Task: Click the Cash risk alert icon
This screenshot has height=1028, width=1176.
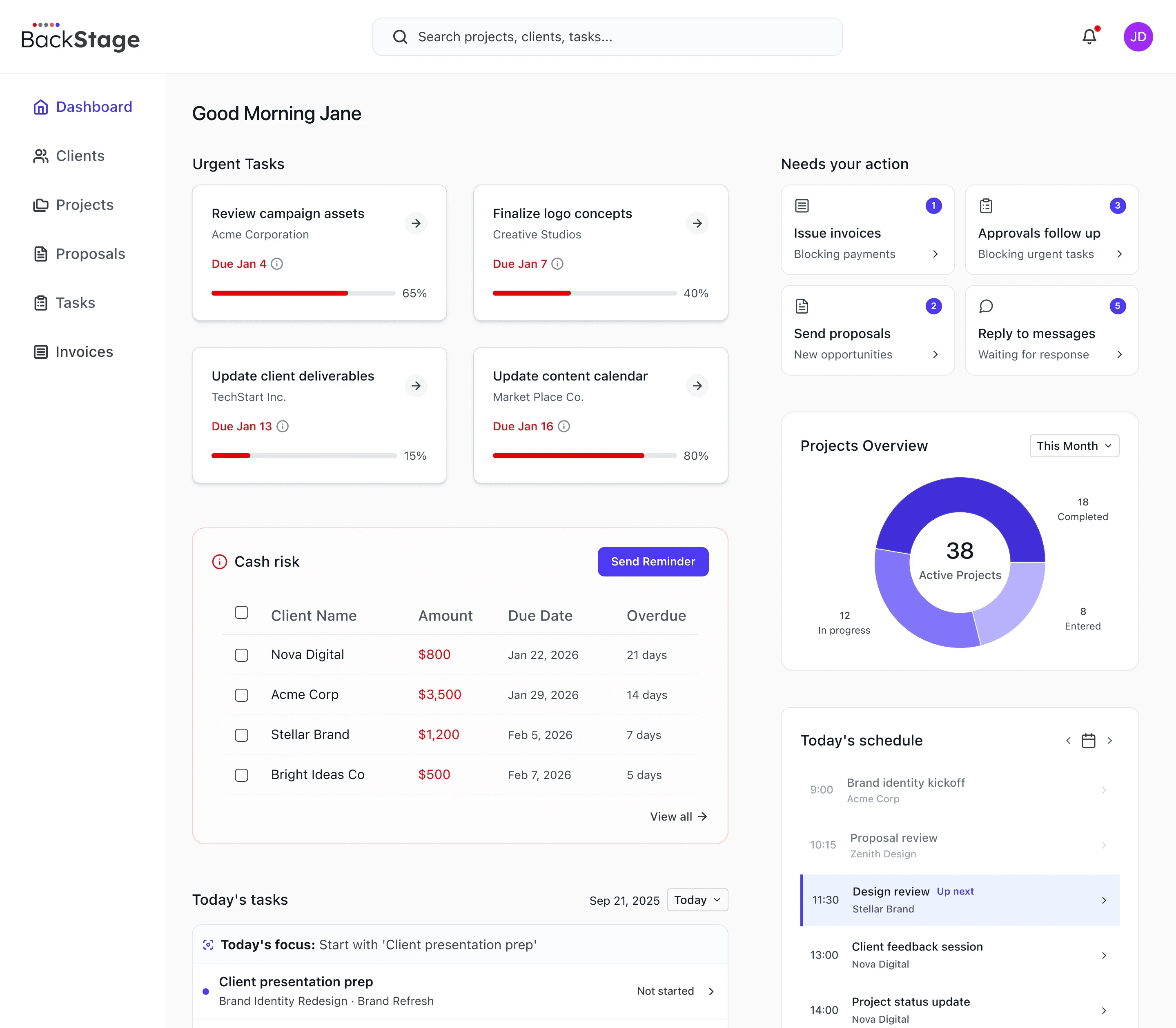Action: pyautogui.click(x=220, y=562)
